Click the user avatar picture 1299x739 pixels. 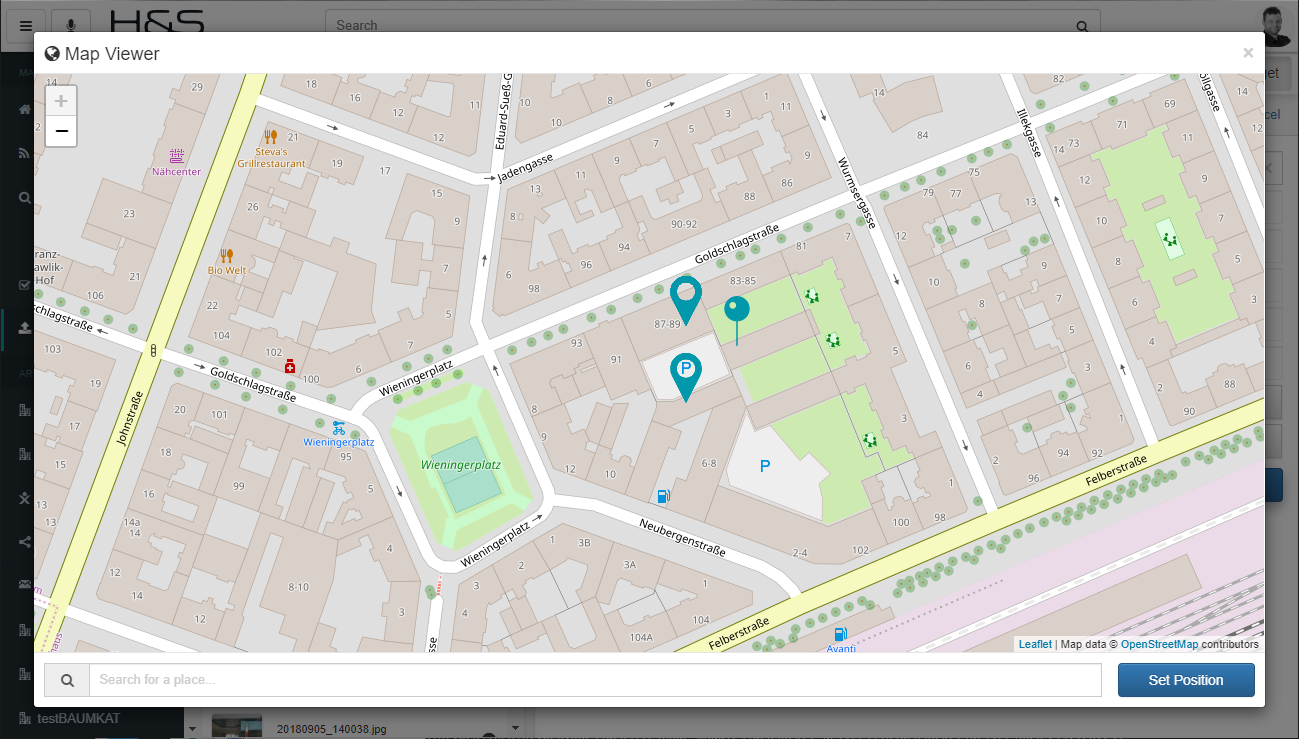coord(1277,25)
